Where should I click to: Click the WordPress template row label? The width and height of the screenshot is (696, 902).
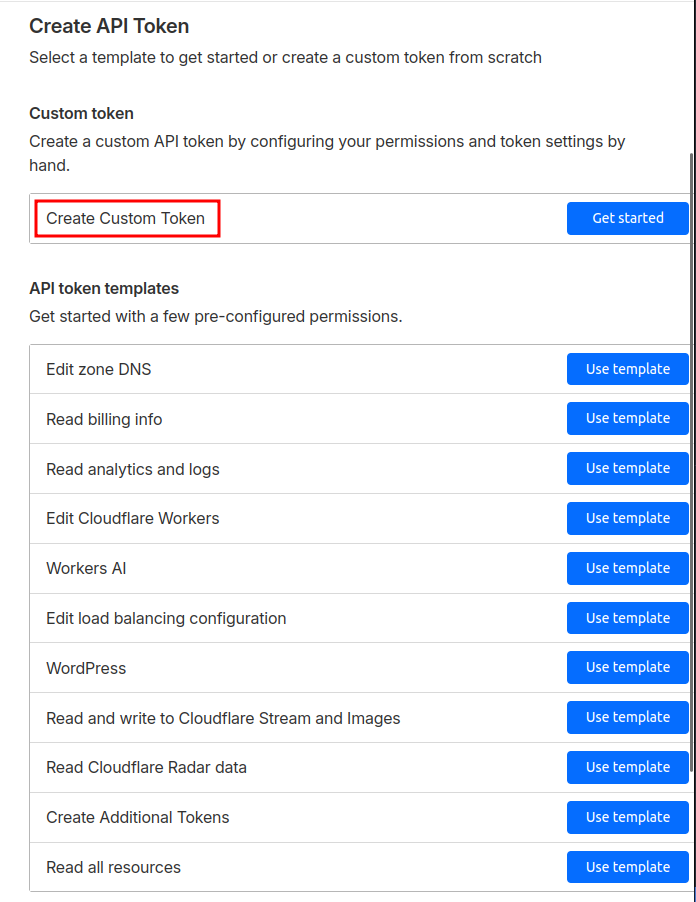click(x=86, y=668)
